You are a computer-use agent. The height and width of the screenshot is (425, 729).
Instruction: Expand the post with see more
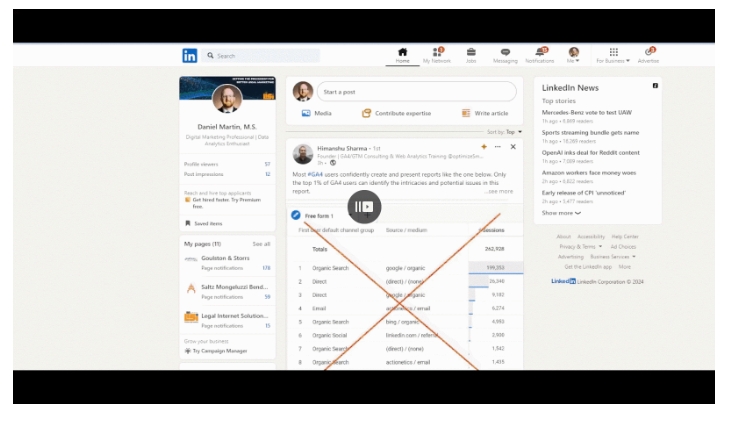coord(499,191)
